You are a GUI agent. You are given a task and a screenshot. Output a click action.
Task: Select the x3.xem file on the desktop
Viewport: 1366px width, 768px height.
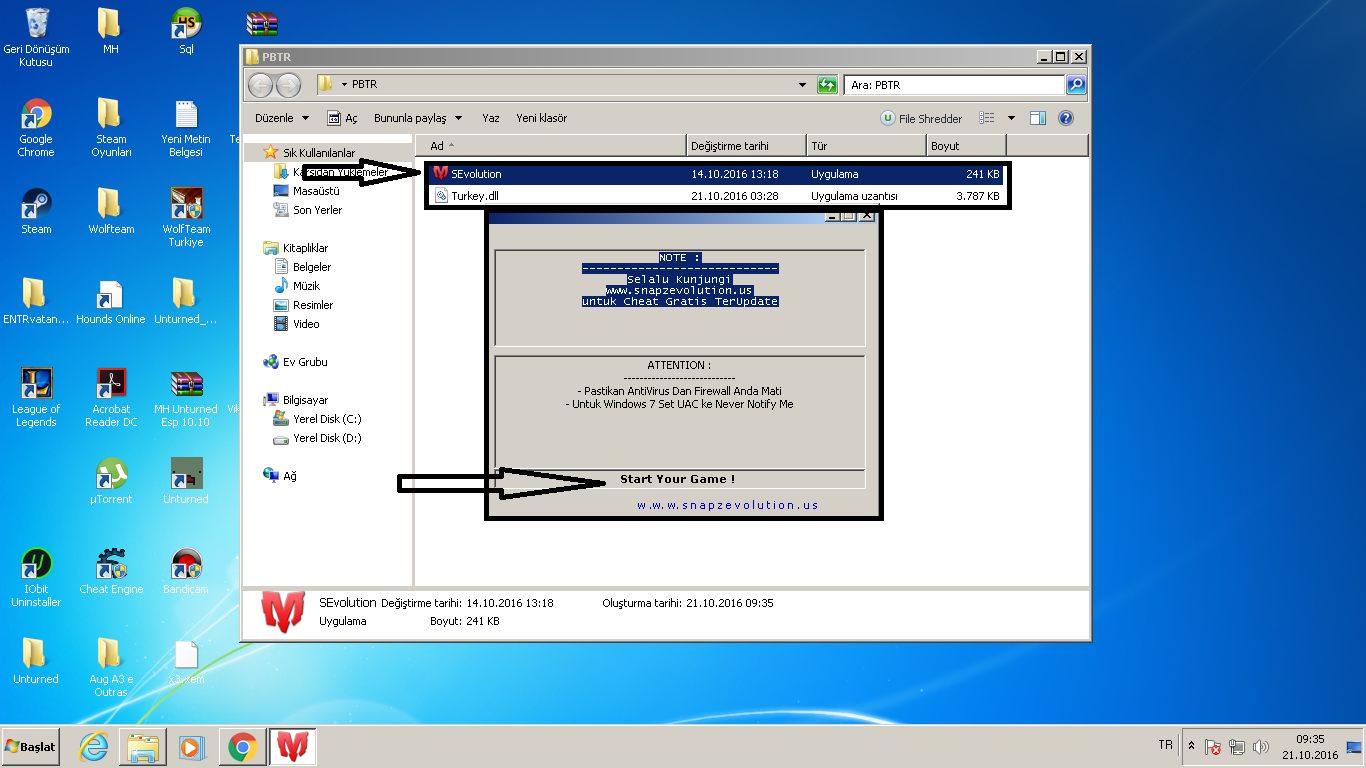(186, 661)
